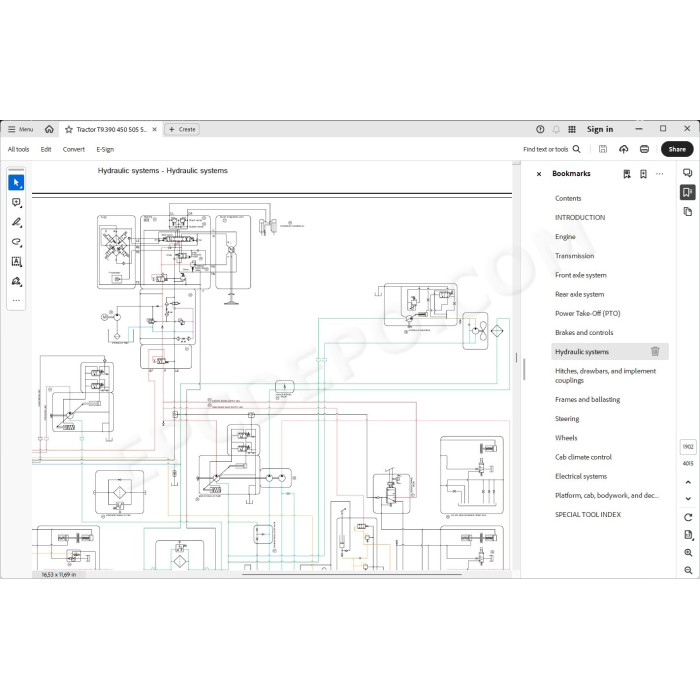
Task: Activate the highlighter pen tool
Action: coord(16,222)
